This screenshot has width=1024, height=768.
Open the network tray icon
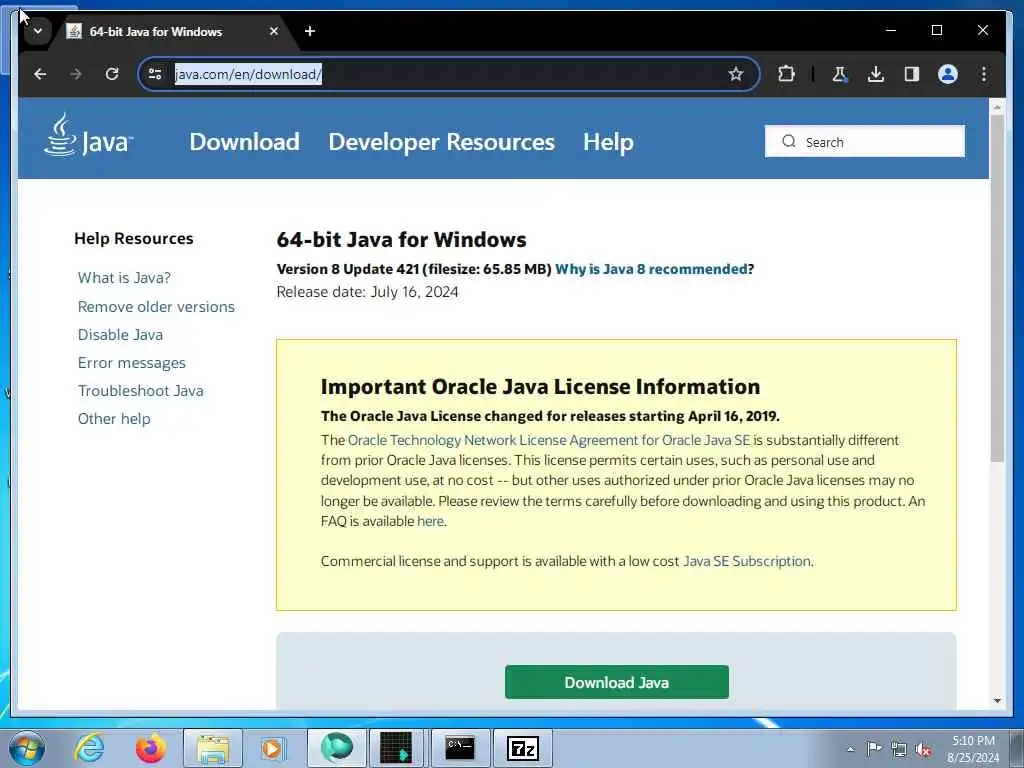click(x=899, y=749)
